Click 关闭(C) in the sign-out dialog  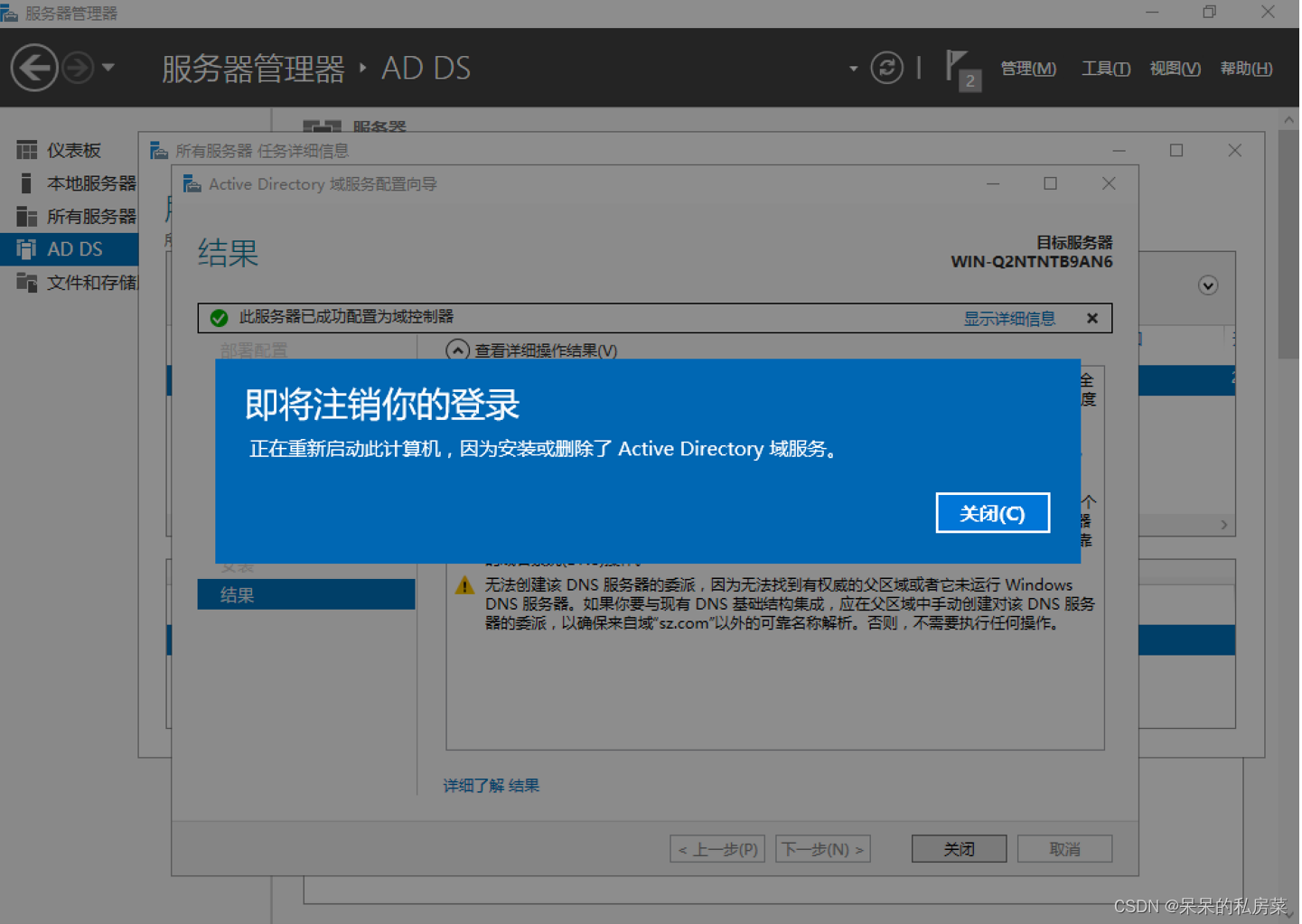[992, 513]
